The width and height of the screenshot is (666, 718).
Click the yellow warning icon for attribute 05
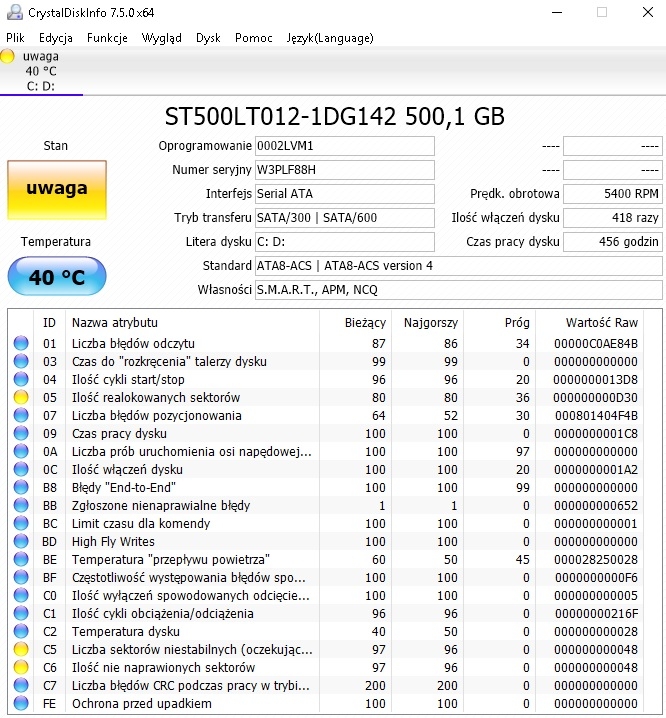pos(21,397)
